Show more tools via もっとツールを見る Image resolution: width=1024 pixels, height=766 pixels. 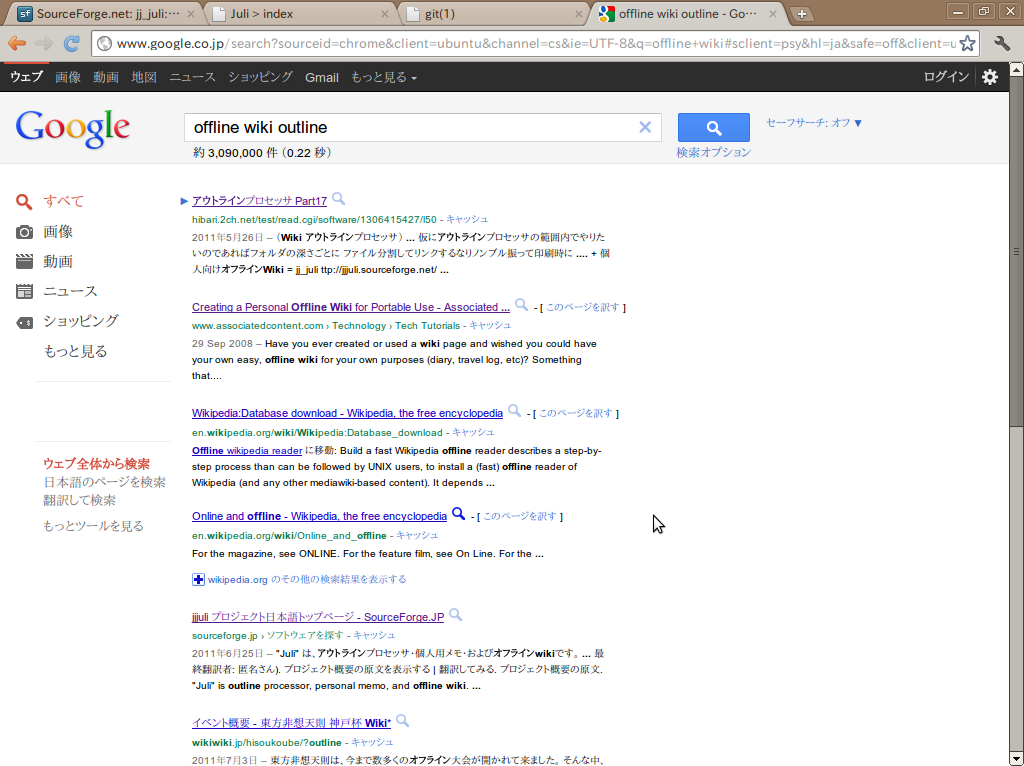click(93, 526)
